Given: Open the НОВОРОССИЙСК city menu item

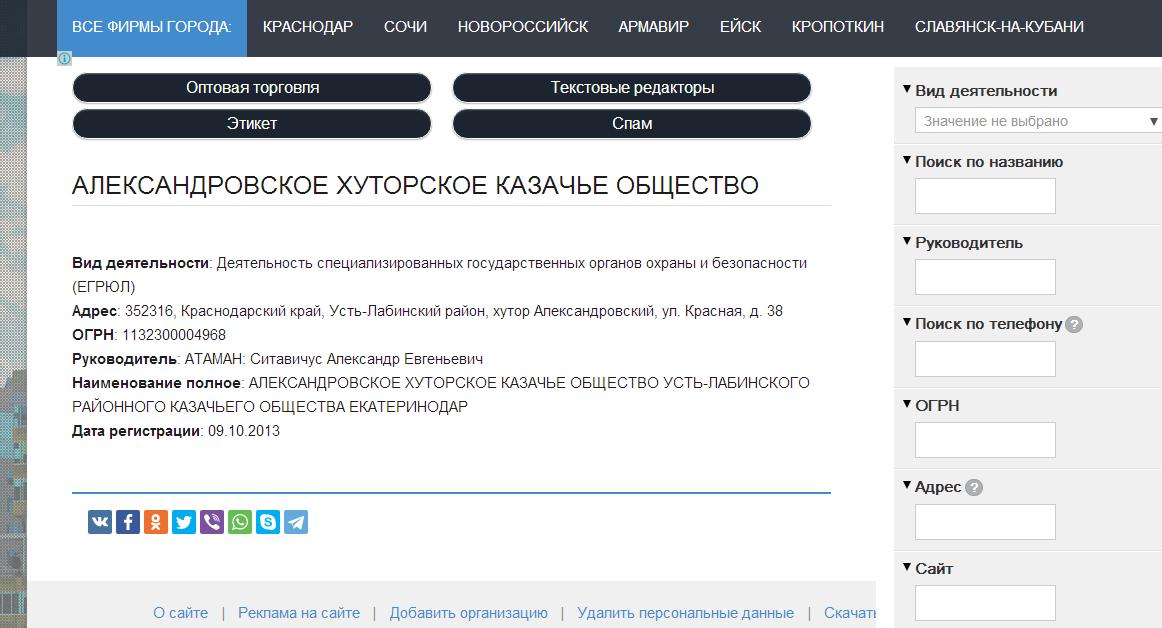Looking at the screenshot, I should [522, 27].
